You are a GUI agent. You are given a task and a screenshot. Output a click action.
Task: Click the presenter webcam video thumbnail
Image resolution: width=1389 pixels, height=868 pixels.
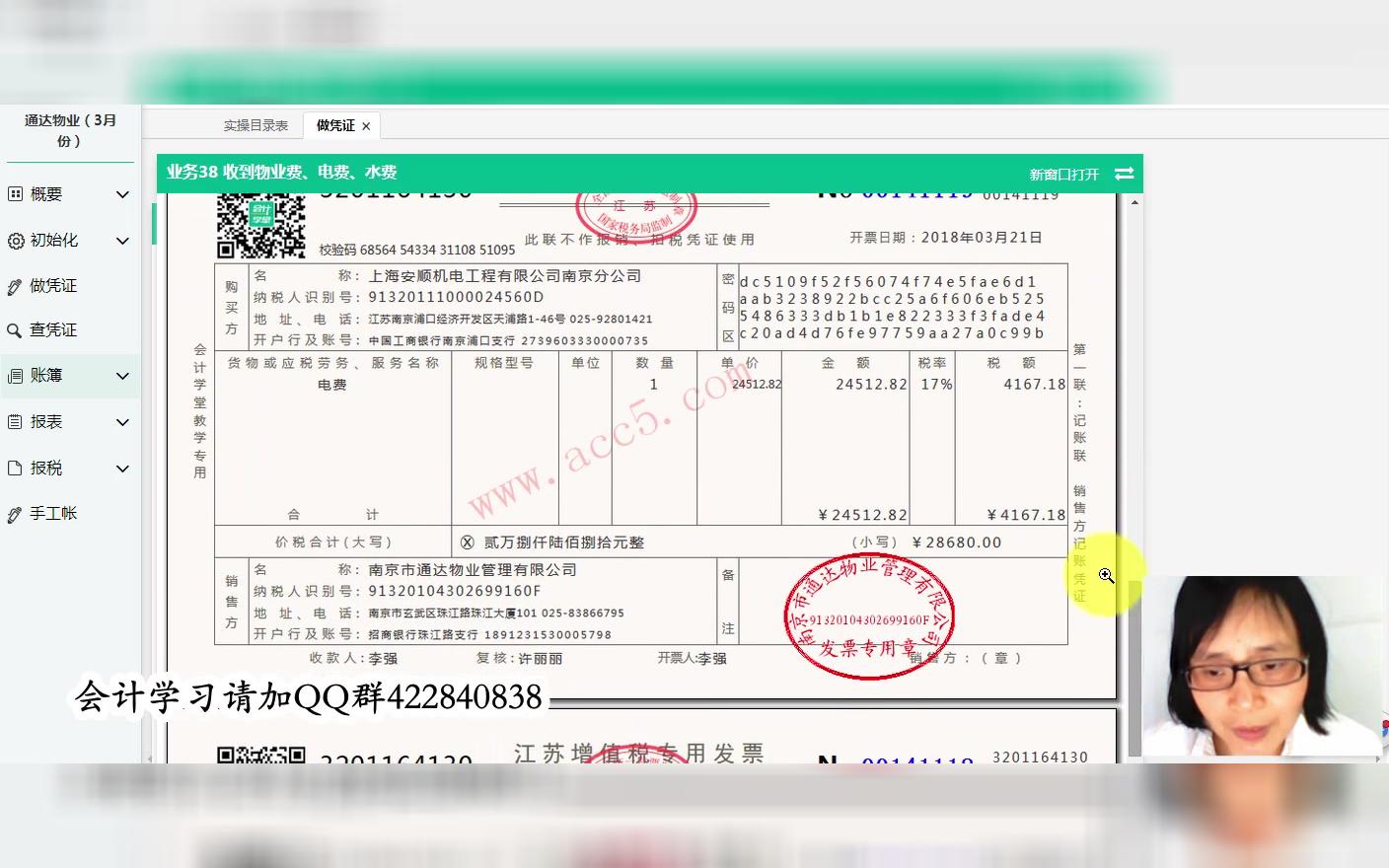click(x=1265, y=666)
